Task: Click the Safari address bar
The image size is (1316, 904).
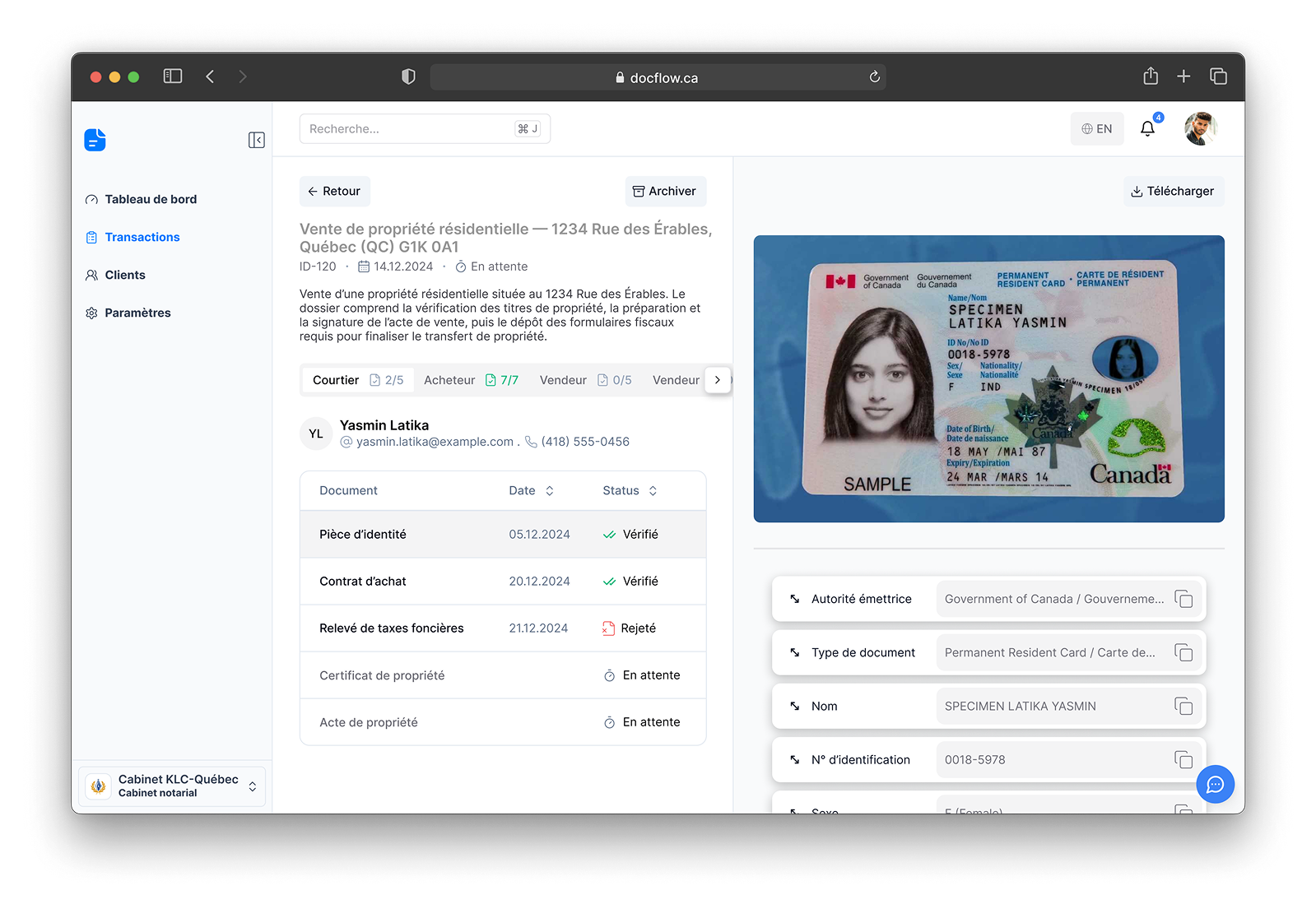Action: [658, 77]
